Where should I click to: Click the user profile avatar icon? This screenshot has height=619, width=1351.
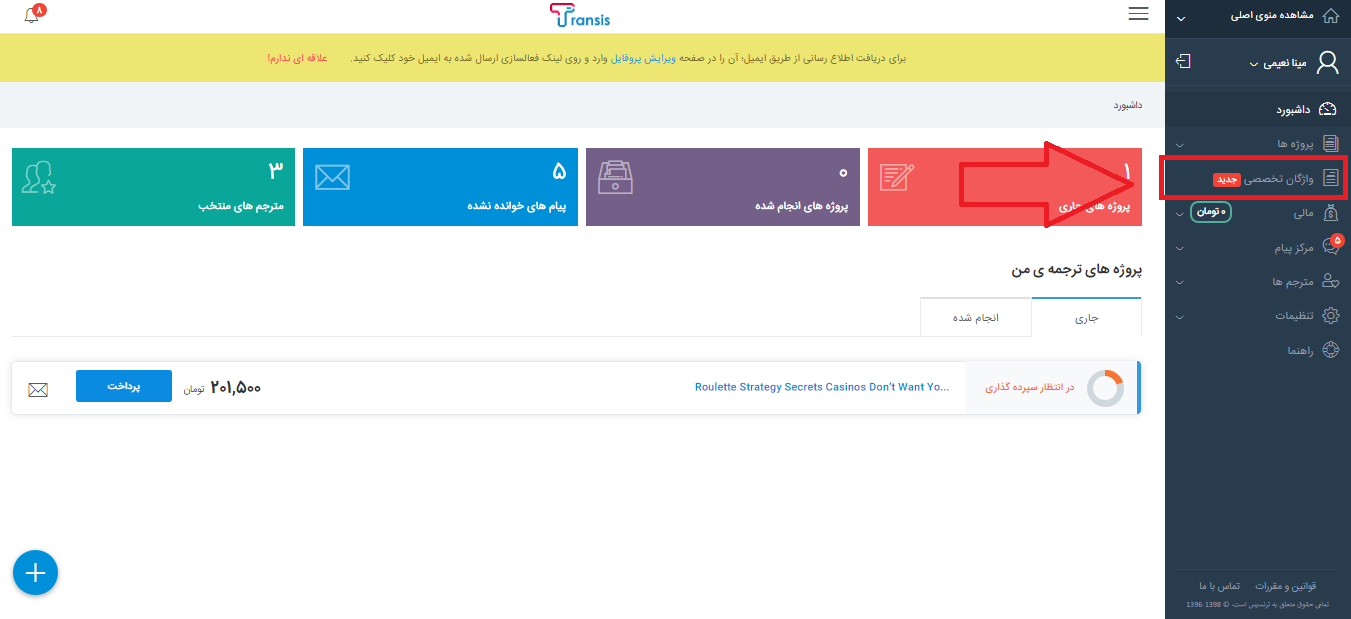tap(1327, 63)
